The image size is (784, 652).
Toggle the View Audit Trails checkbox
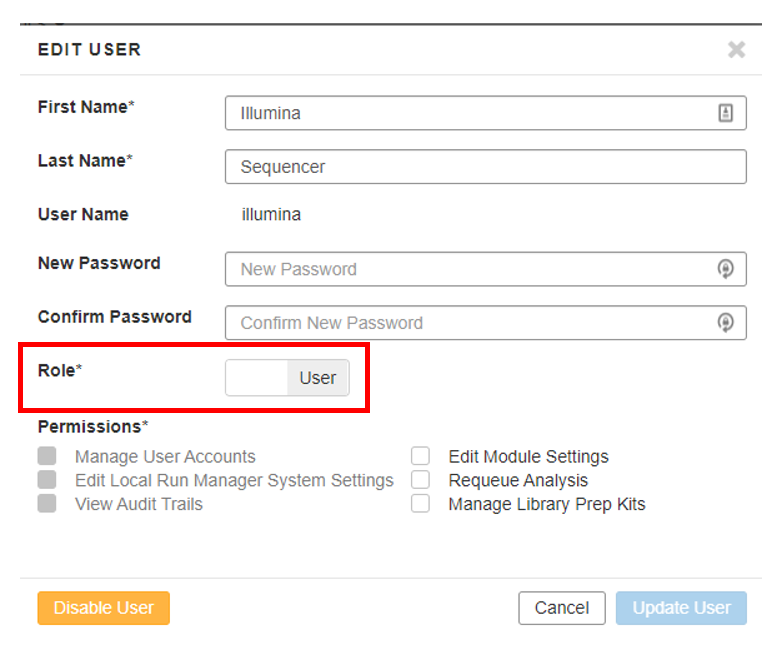coord(47,504)
